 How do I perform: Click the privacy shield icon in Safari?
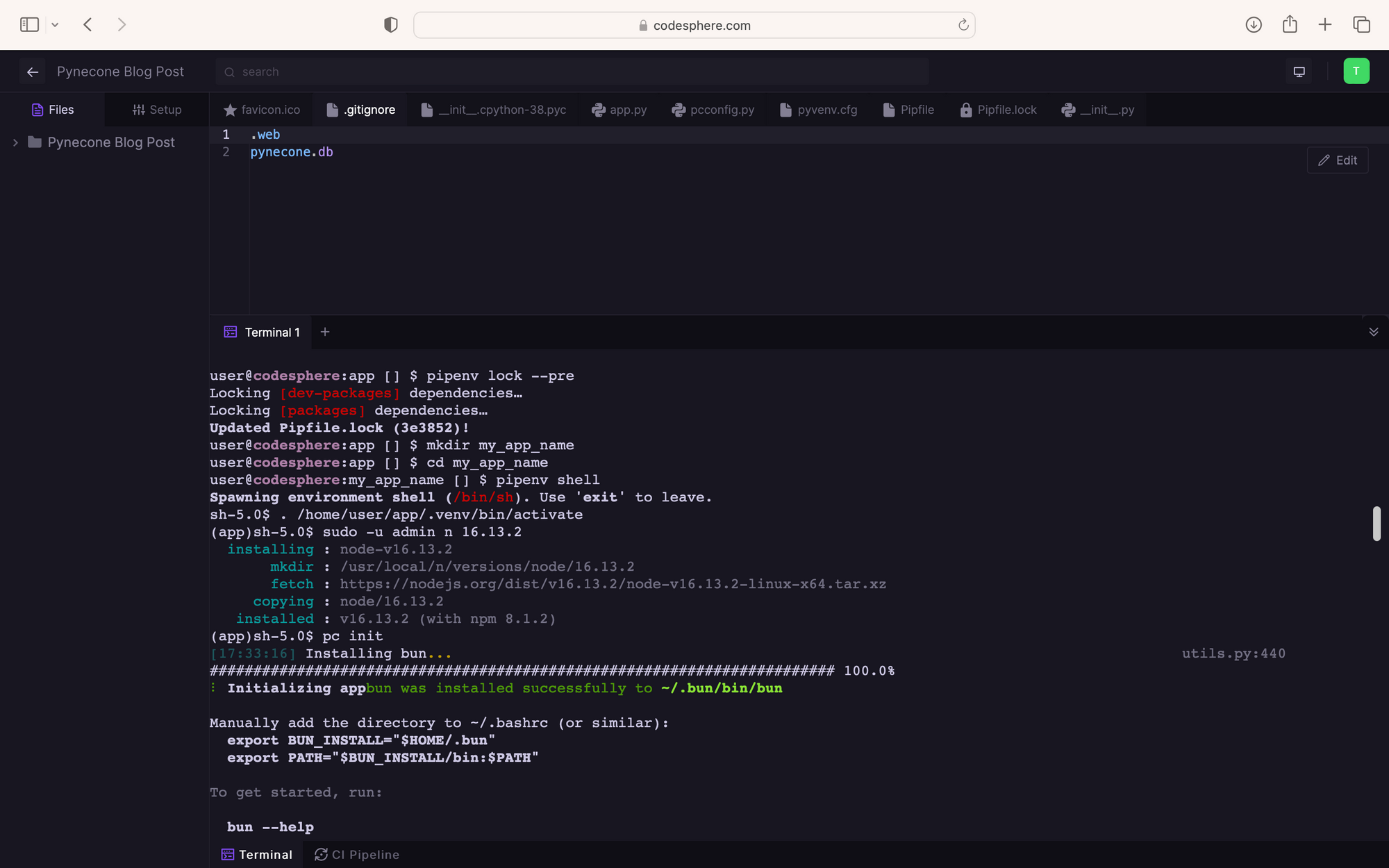(x=391, y=25)
